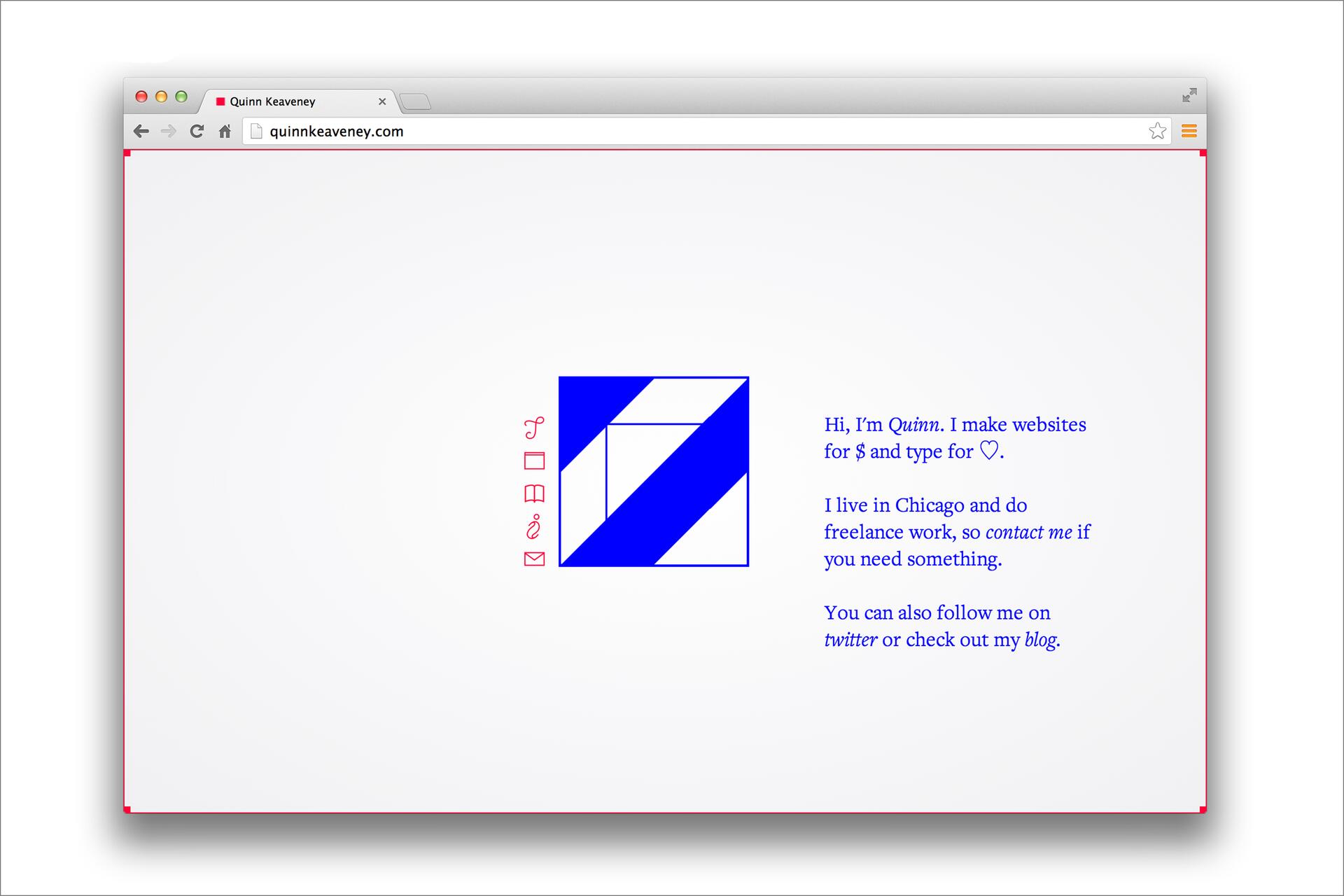Click the curly question-mark about icon
The width and height of the screenshot is (1344, 896).
534,527
